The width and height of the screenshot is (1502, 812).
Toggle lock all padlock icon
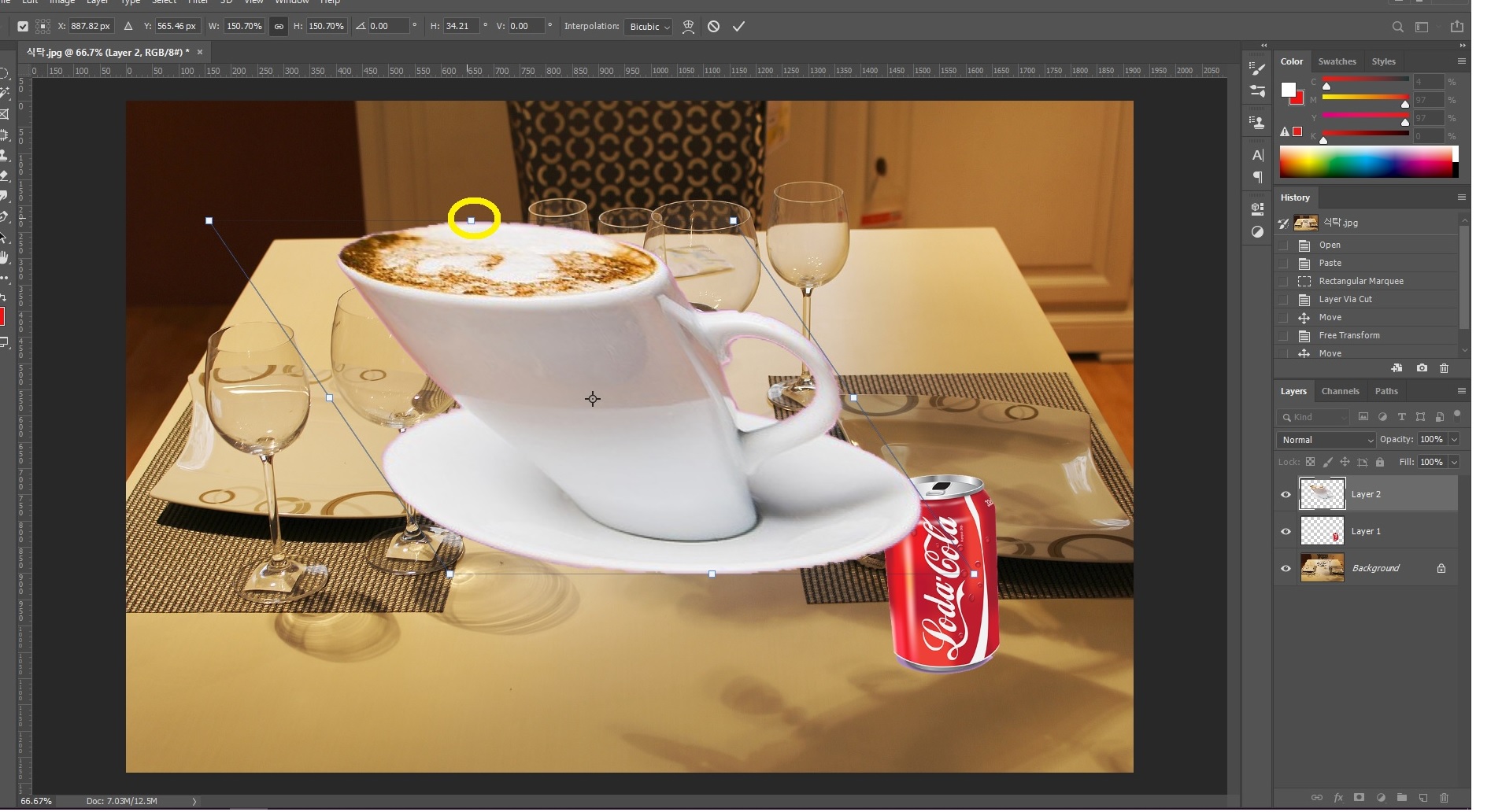1379,462
